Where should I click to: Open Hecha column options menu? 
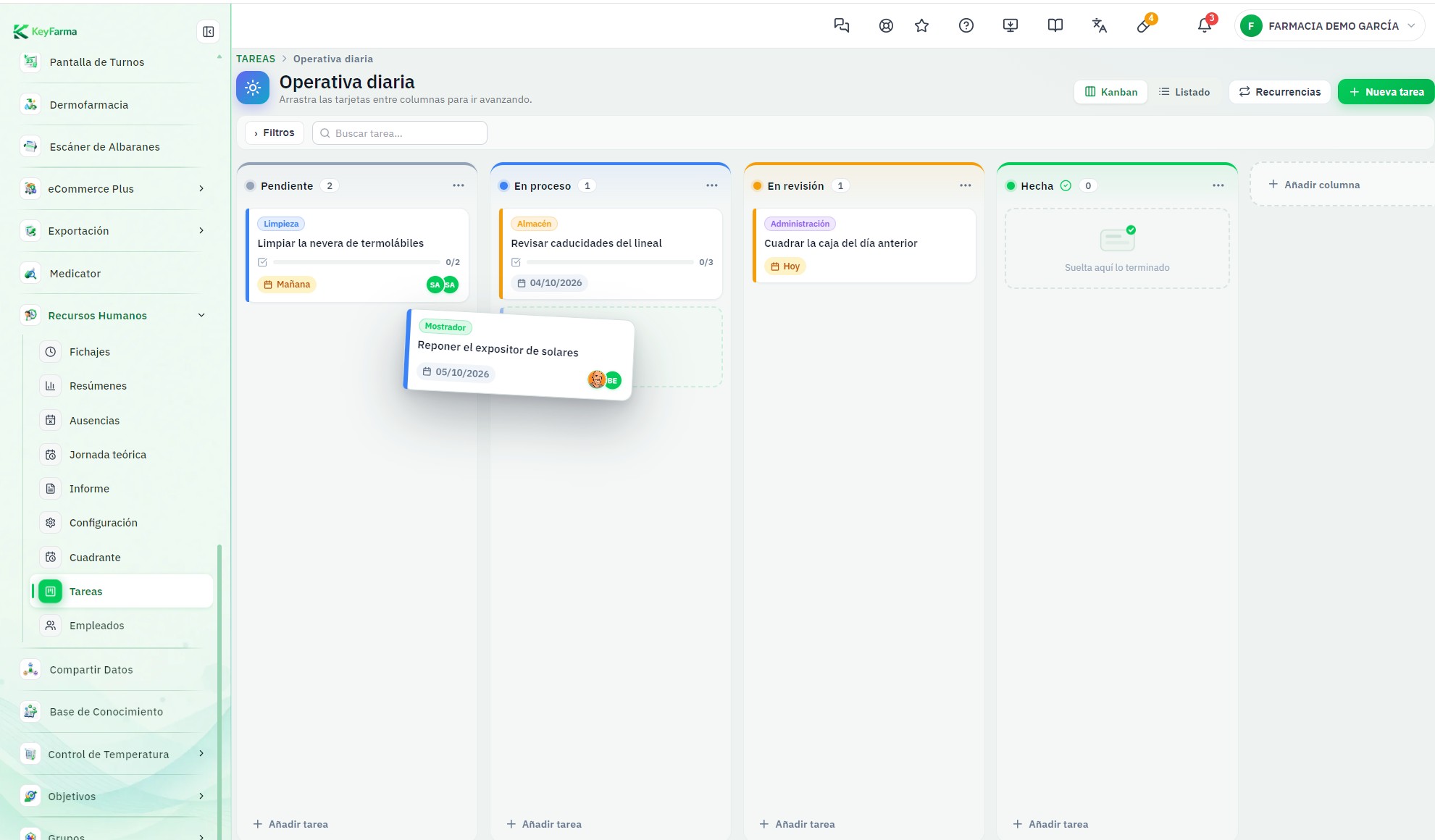point(1218,185)
